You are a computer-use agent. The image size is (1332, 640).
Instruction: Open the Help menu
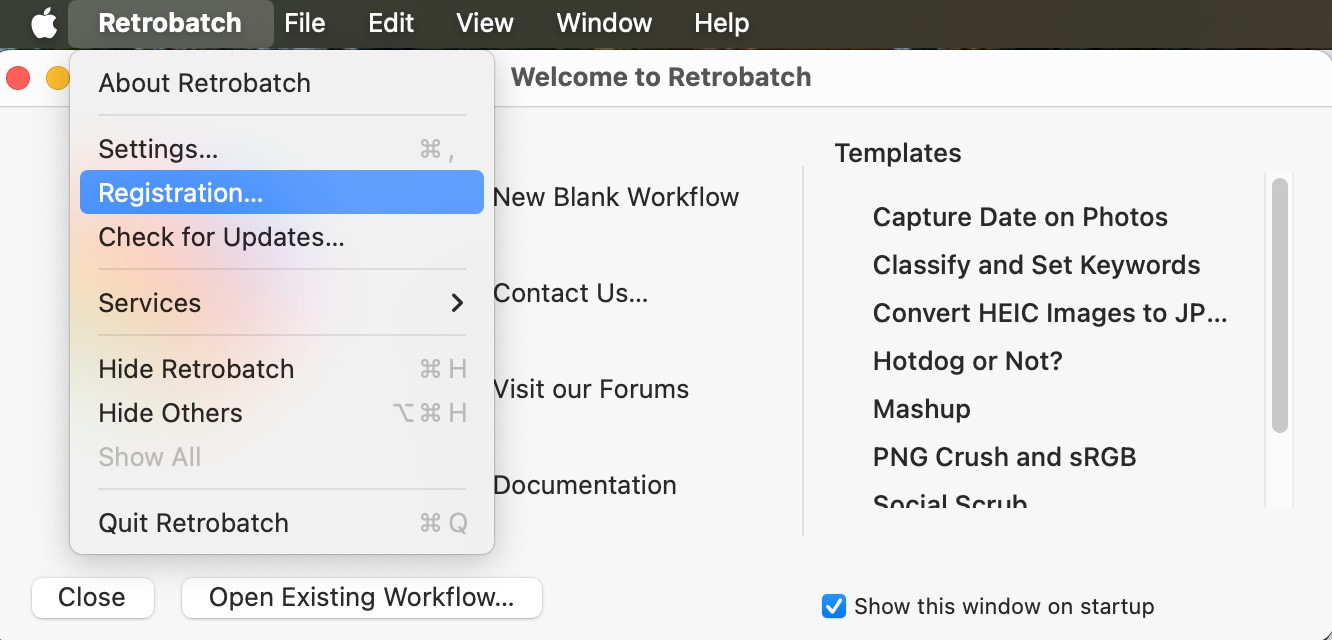click(x=721, y=23)
